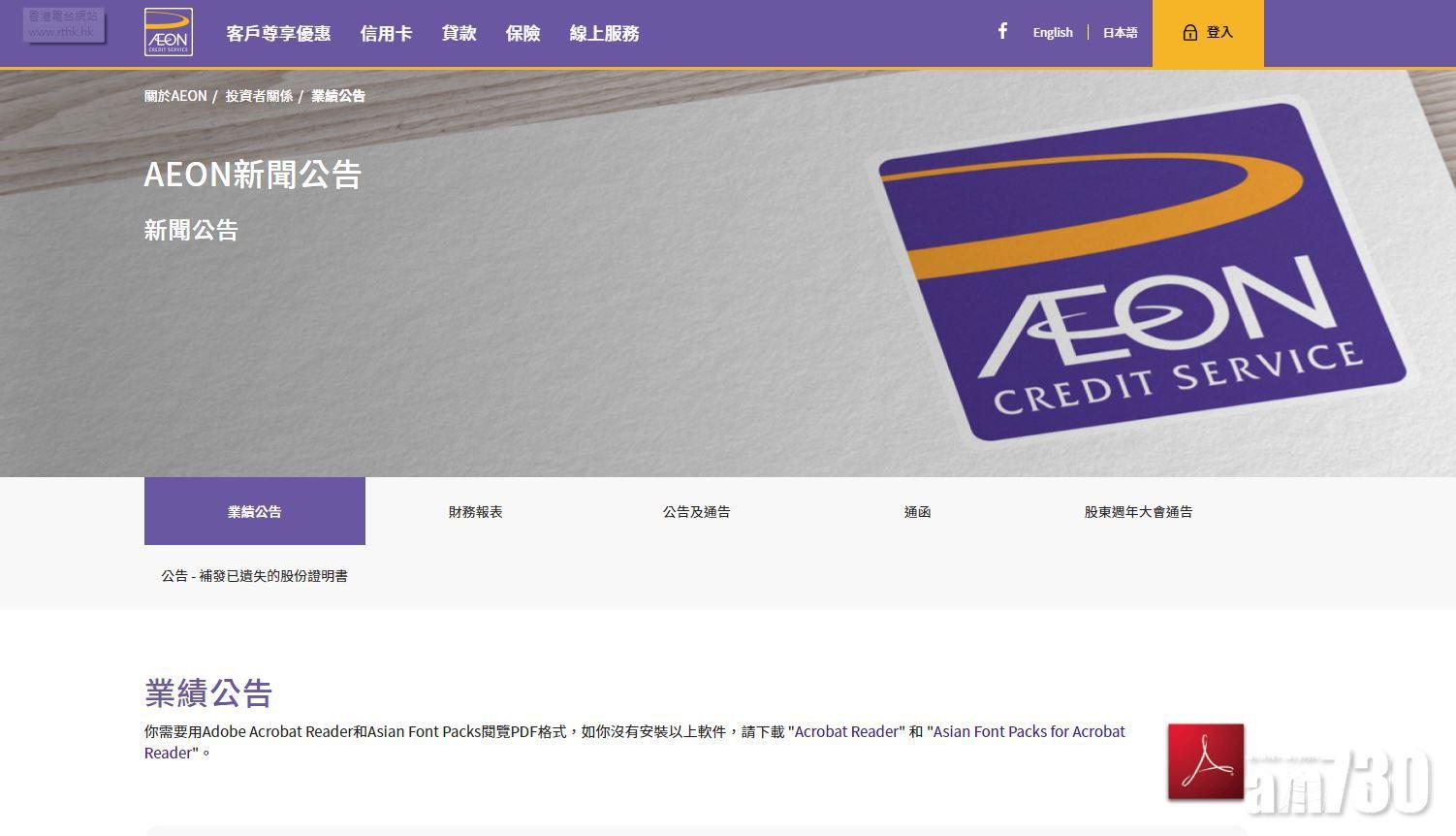This screenshot has height=836, width=1456.
Task: Open the Asian Font Packs download link
Action: pyautogui.click(x=1027, y=731)
